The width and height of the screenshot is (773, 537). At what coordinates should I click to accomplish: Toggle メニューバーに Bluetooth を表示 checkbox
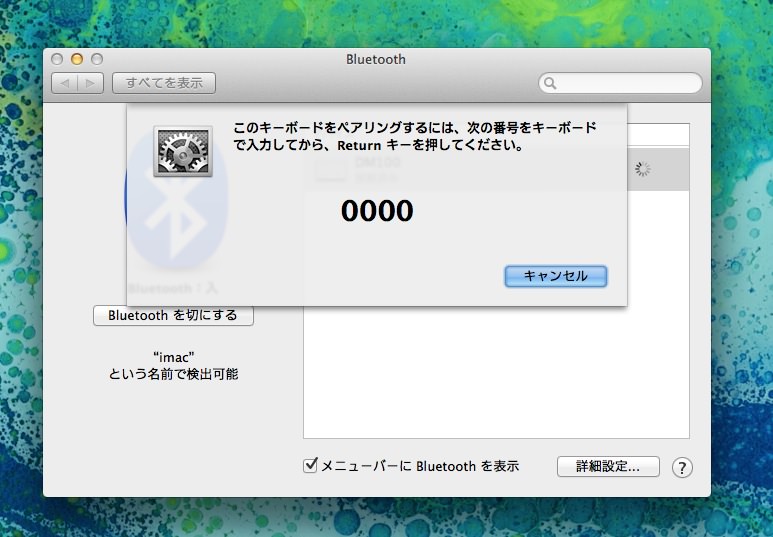(310, 465)
